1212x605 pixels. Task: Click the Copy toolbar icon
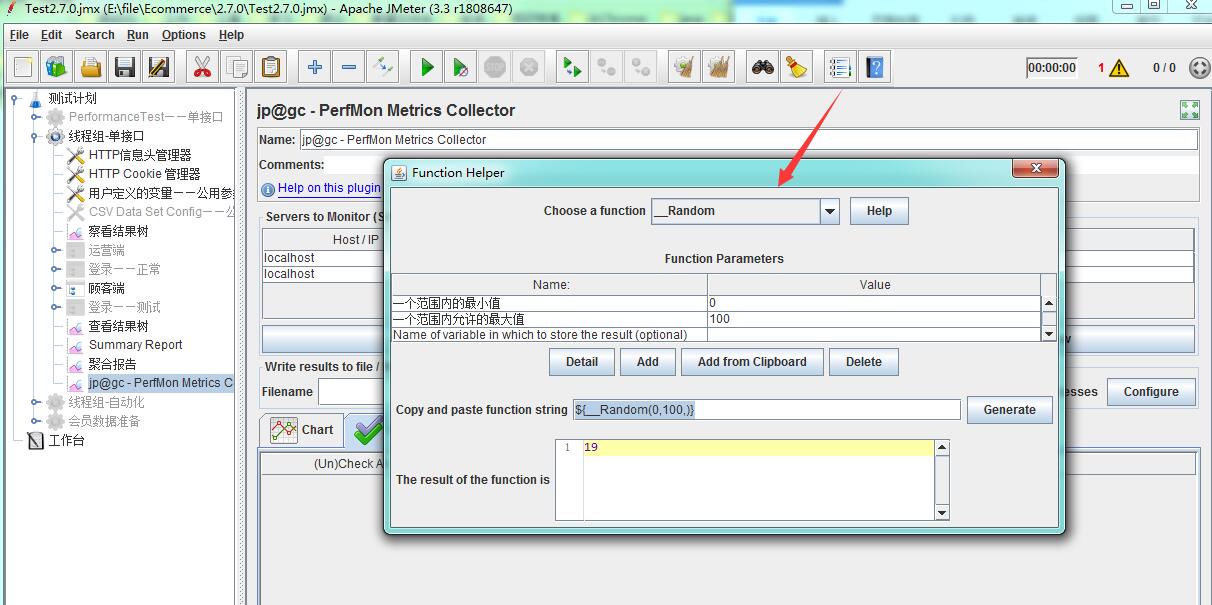pos(237,67)
